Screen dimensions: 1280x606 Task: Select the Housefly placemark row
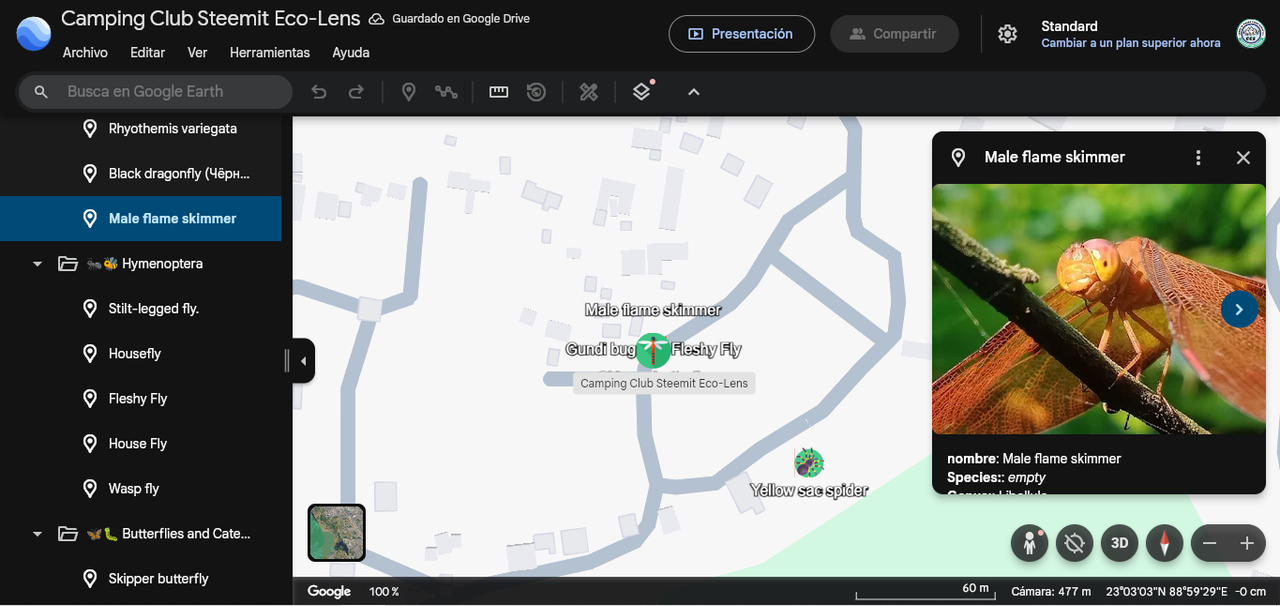coord(140,354)
